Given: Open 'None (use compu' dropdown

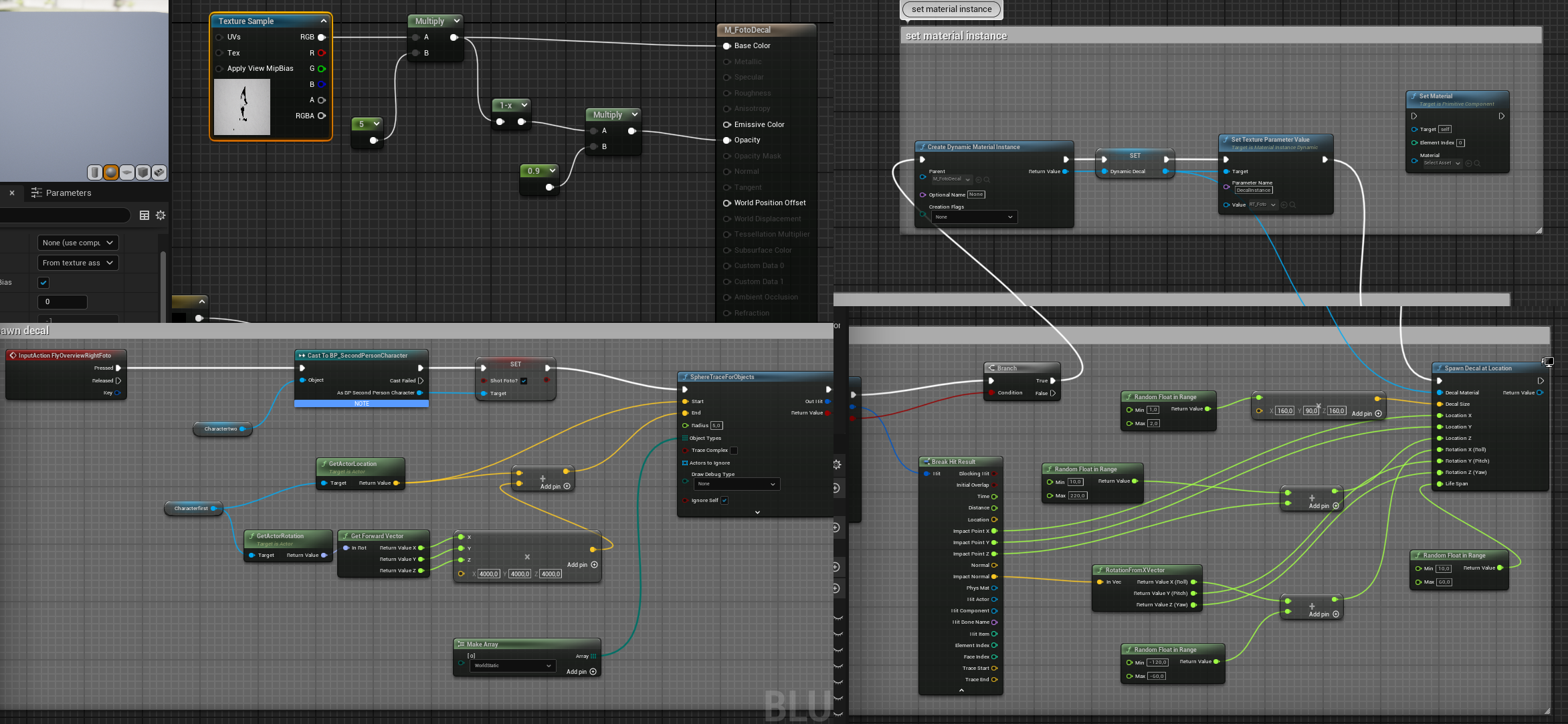Looking at the screenshot, I should (78, 243).
